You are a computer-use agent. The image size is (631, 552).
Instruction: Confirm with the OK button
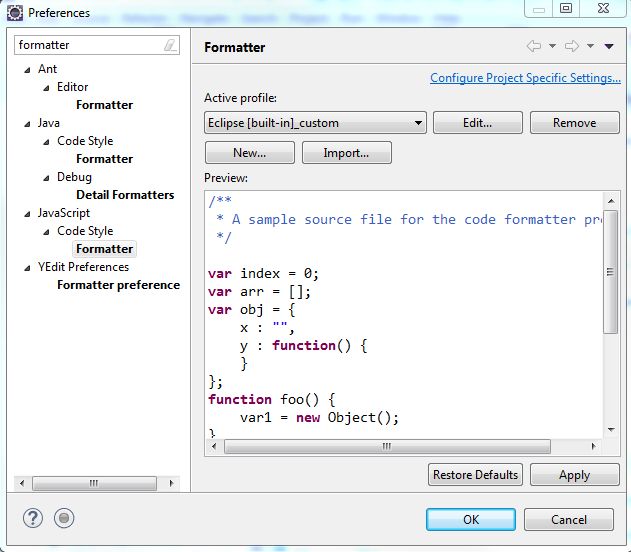471,519
